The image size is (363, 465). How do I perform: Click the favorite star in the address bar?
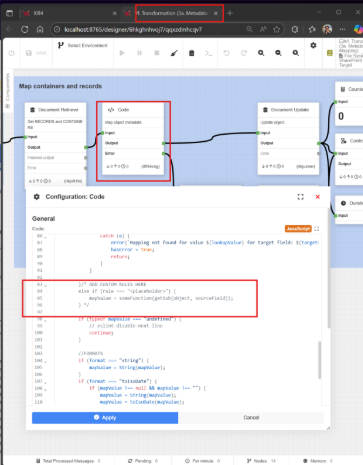[x=277, y=29]
